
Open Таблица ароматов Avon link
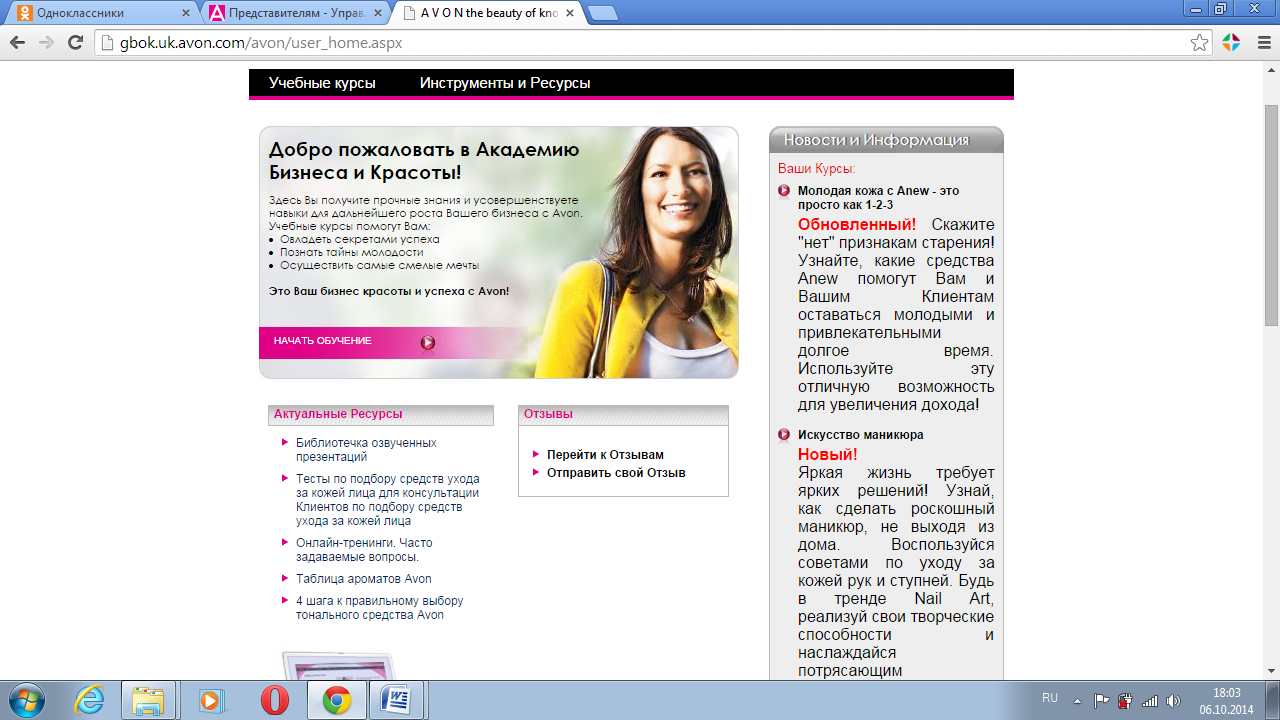click(364, 579)
